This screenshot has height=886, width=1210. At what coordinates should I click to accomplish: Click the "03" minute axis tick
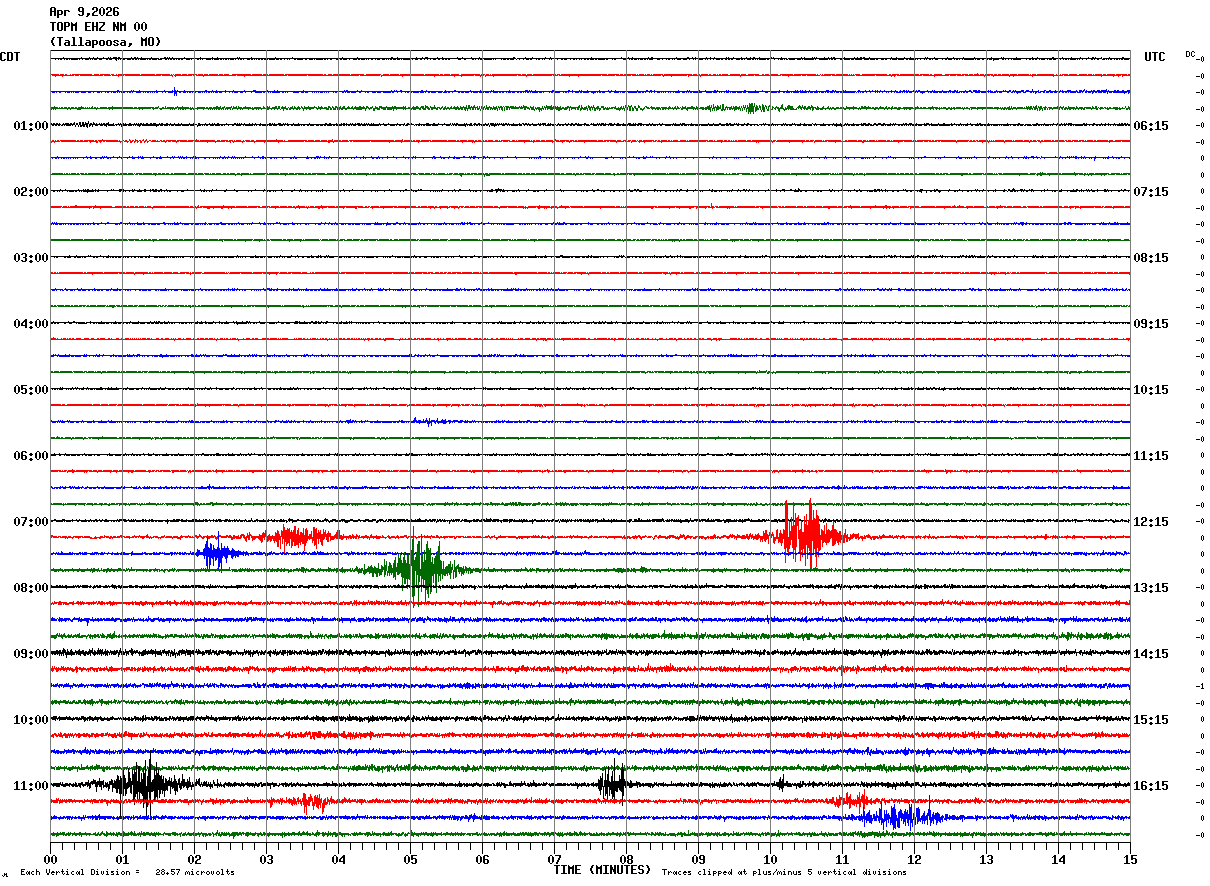[x=266, y=859]
